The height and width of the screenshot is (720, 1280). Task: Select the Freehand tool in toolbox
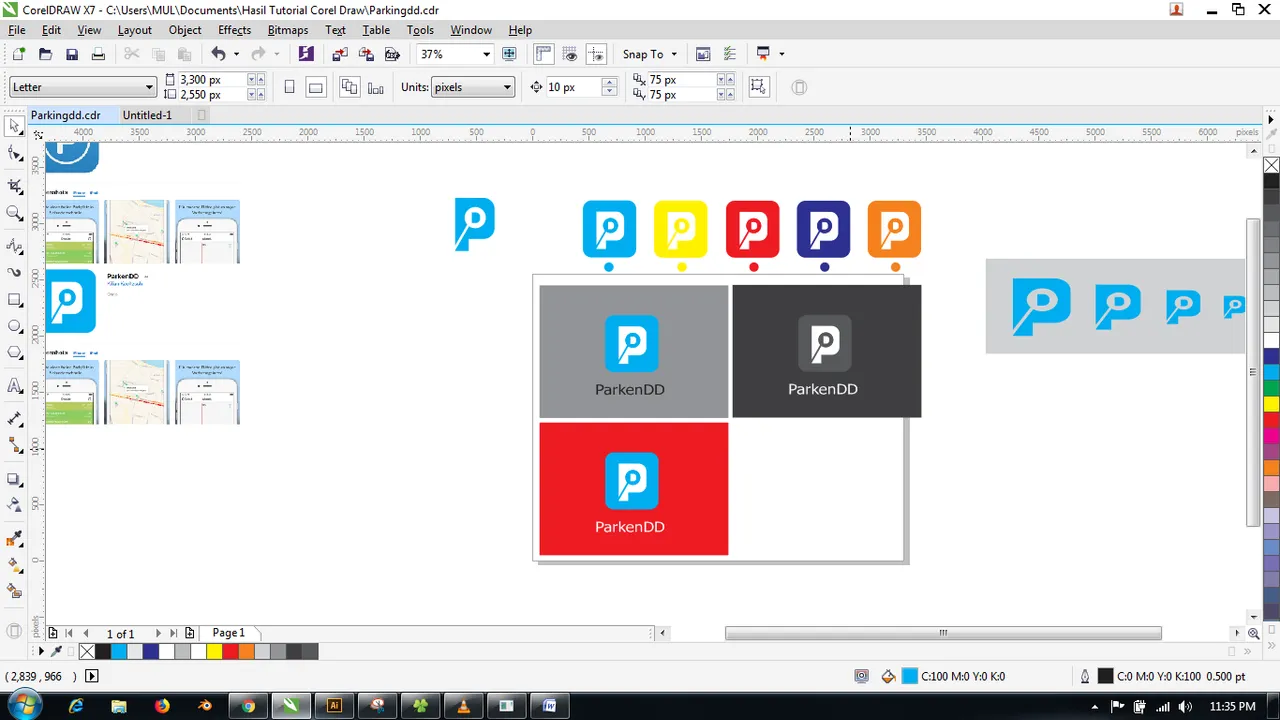click(14, 245)
